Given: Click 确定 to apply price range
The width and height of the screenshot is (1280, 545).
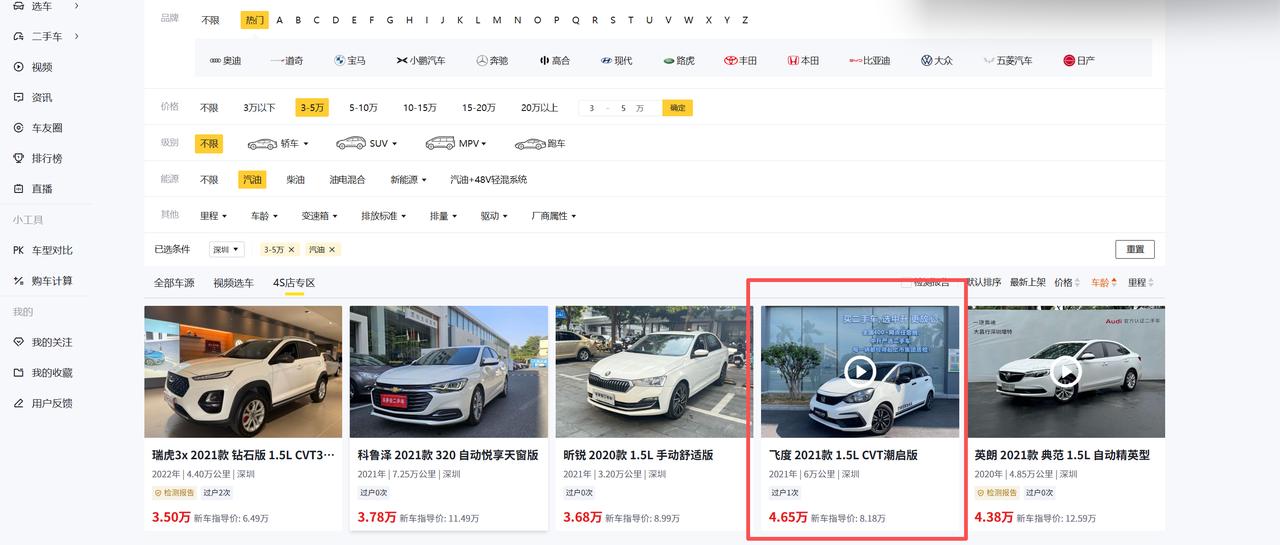Looking at the screenshot, I should (x=678, y=108).
